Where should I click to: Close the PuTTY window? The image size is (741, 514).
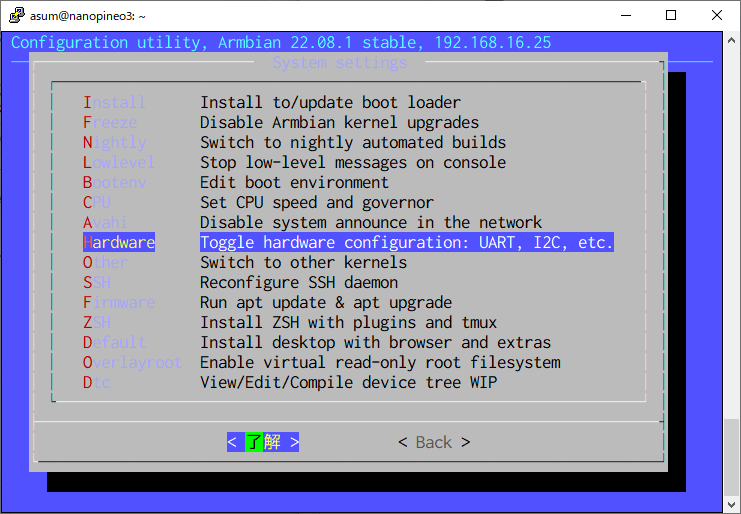716,15
